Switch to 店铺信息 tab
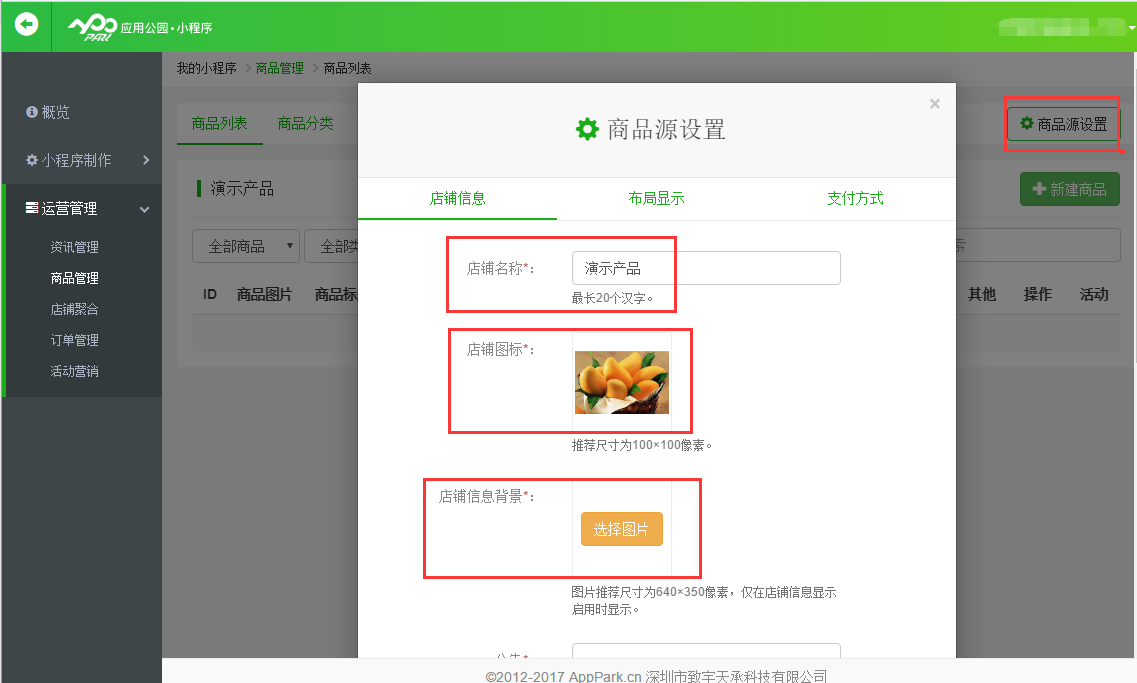The image size is (1137, 683). pyautogui.click(x=457, y=198)
